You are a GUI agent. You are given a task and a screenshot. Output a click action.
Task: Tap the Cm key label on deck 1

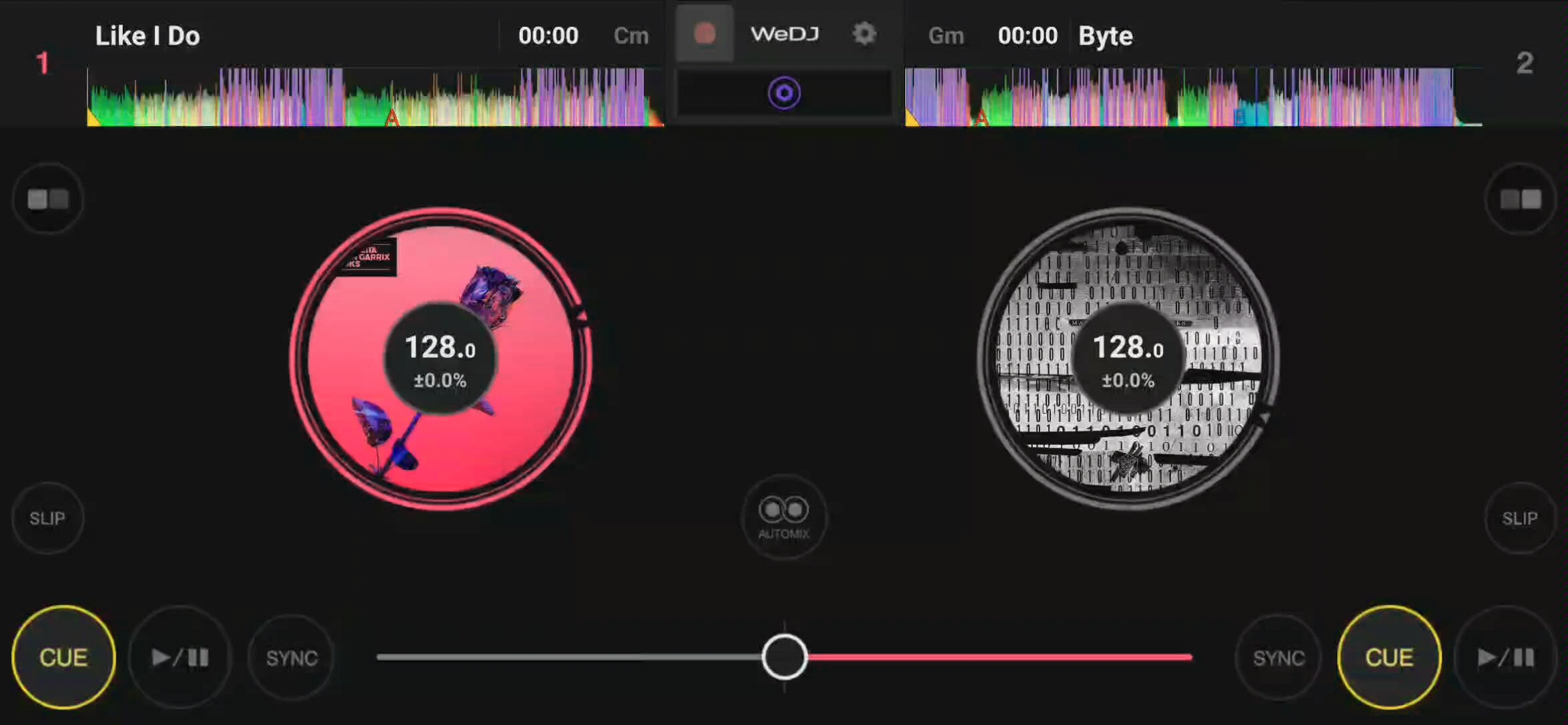click(631, 35)
